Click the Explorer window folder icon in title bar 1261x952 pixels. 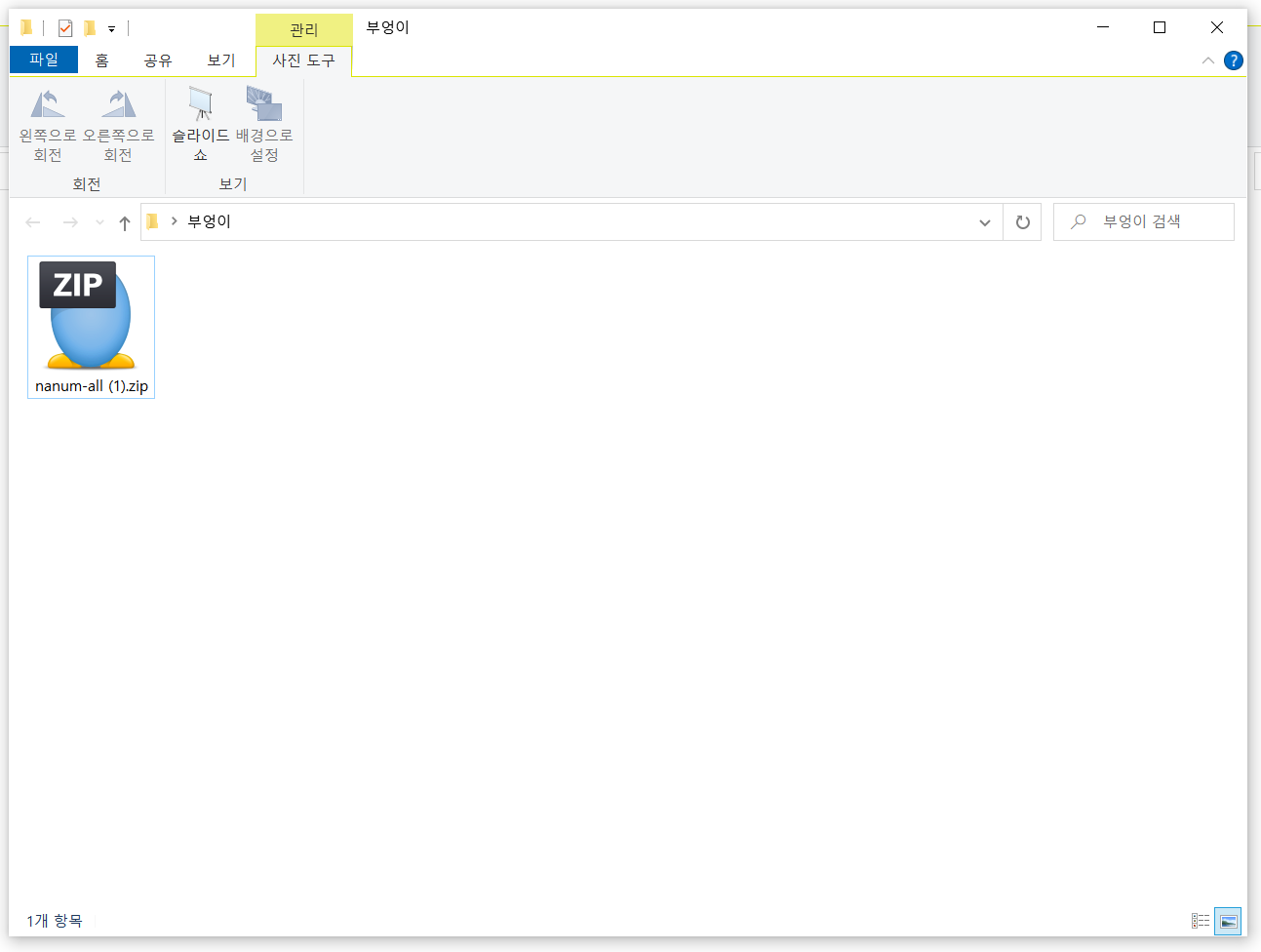pos(26,27)
